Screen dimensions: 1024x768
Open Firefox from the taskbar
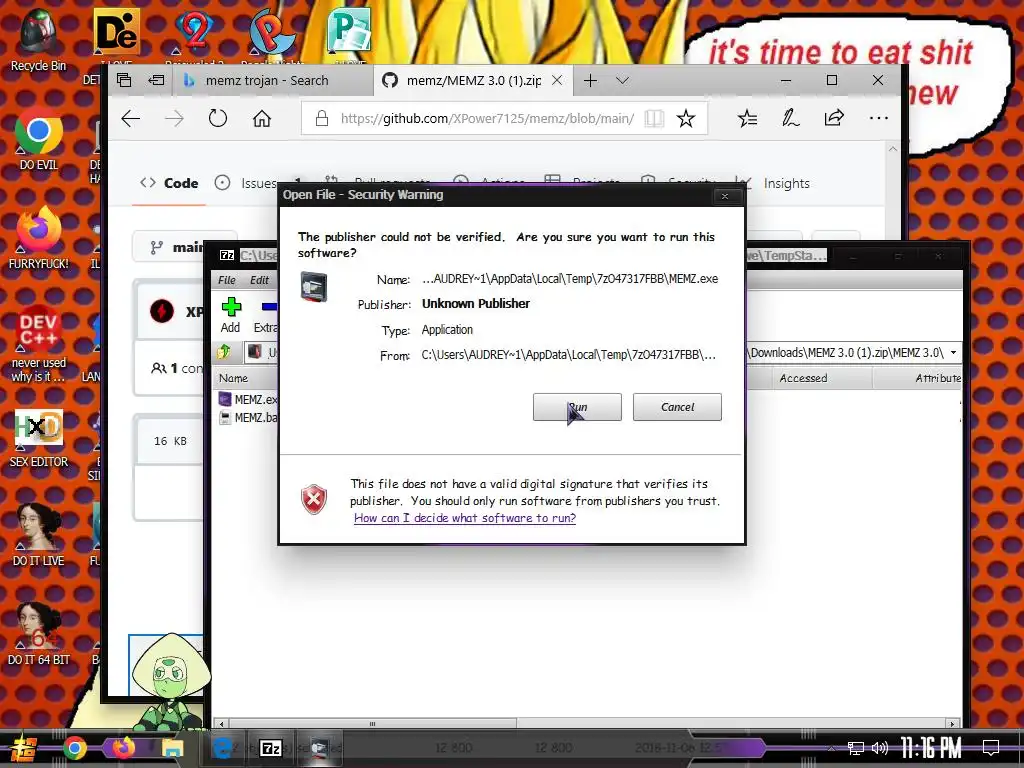click(x=123, y=746)
